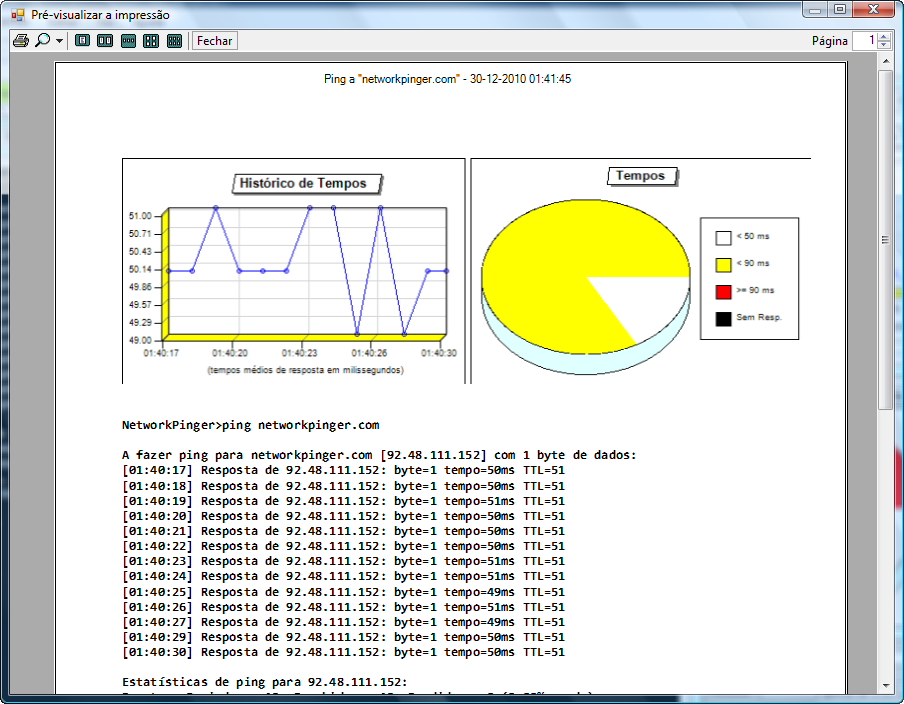Click the 'Página' label in the toolbar
The height and width of the screenshot is (704, 904).
[830, 41]
